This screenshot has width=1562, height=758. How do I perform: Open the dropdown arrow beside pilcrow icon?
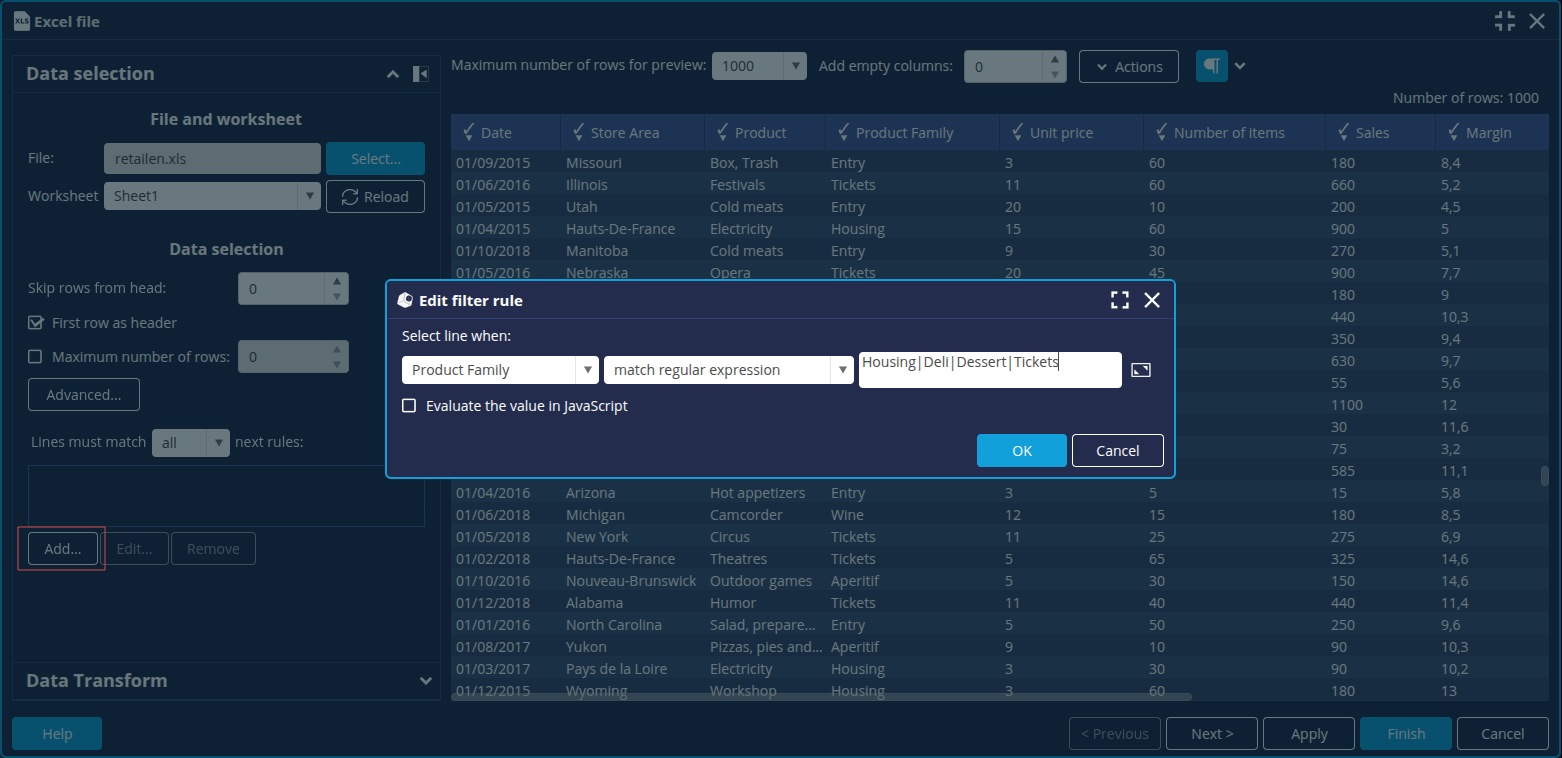1240,66
